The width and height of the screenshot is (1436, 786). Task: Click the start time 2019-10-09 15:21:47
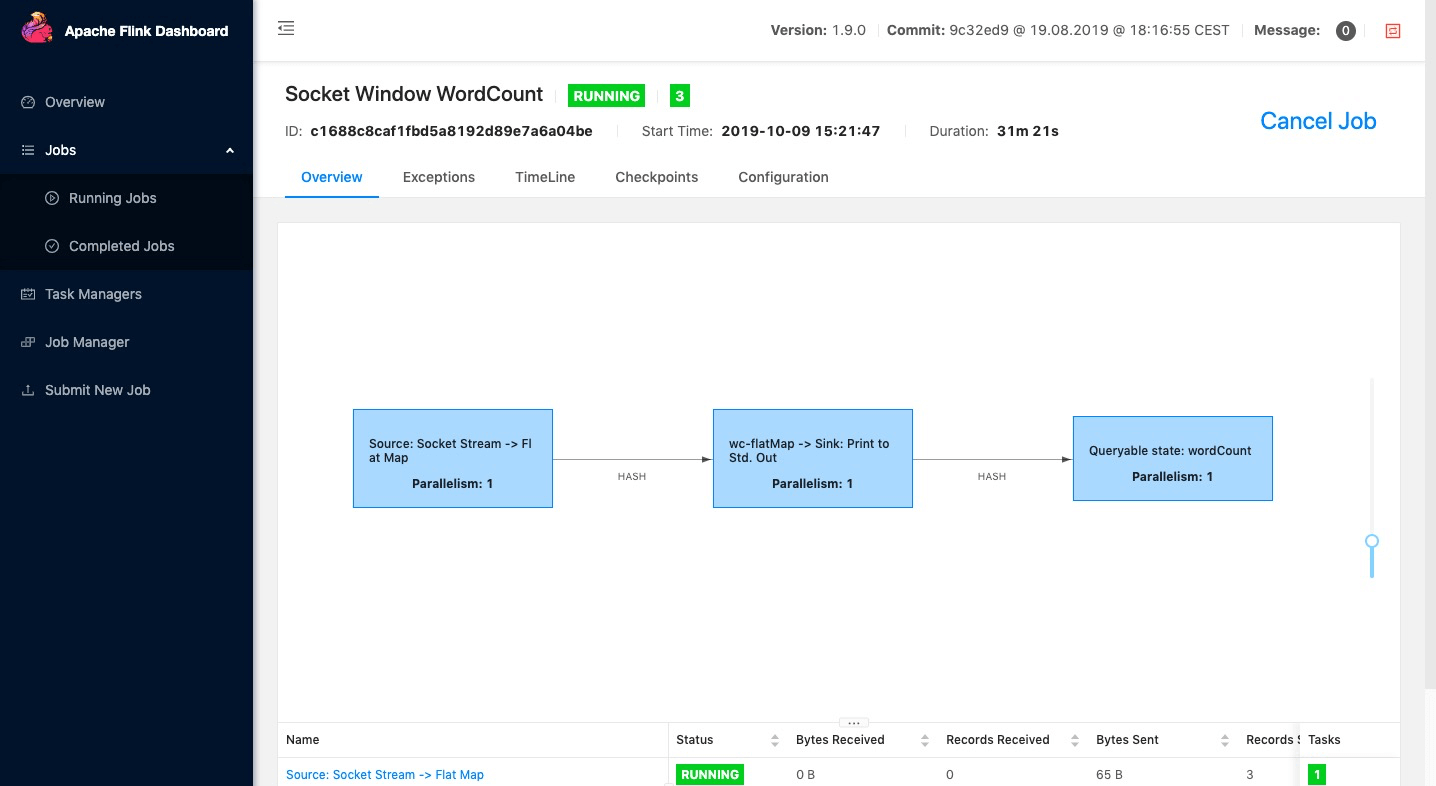[800, 131]
